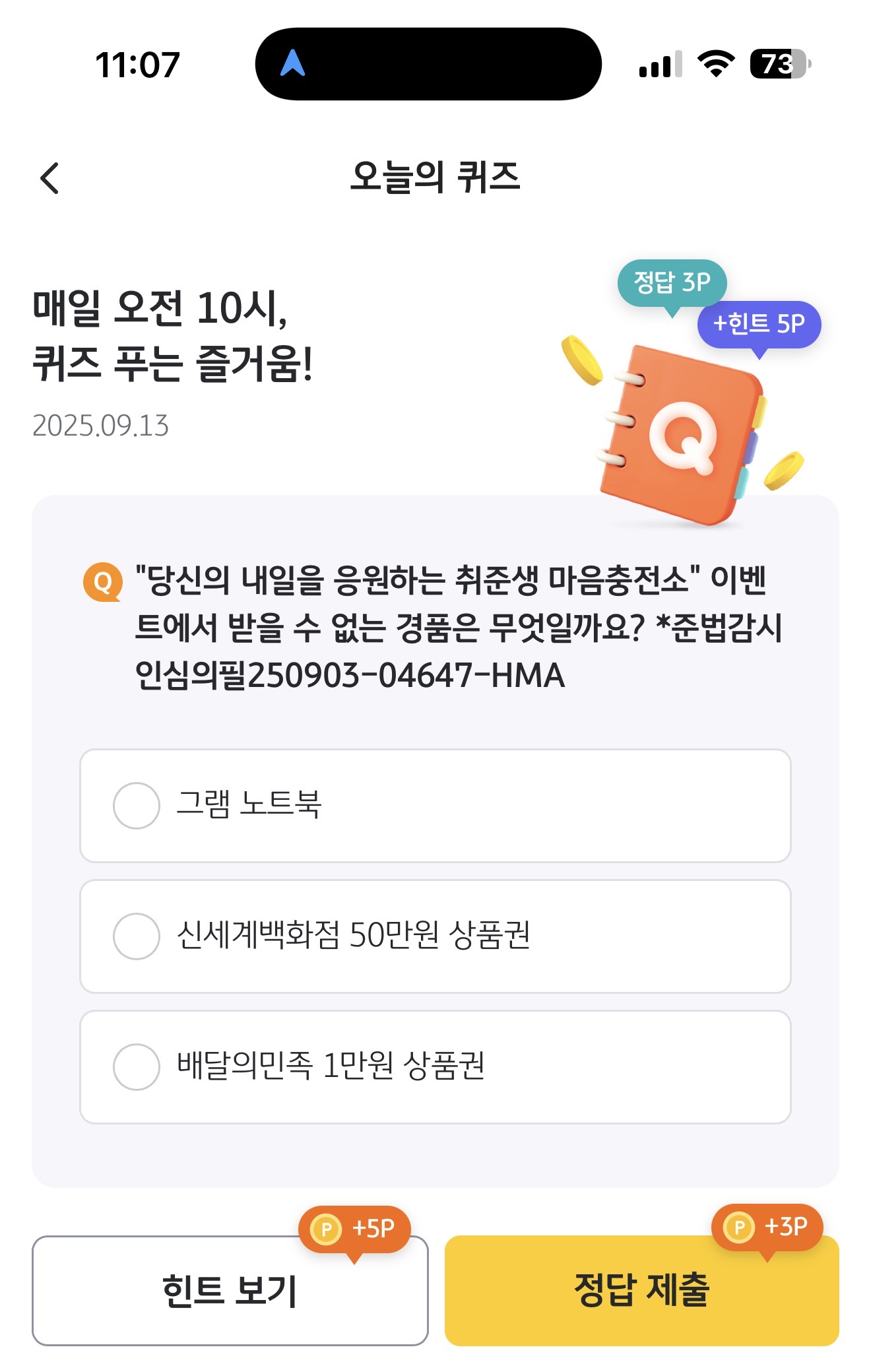The width and height of the screenshot is (871, 1372).
Task: Select the 그램 노트북 radio option
Action: [x=435, y=806]
